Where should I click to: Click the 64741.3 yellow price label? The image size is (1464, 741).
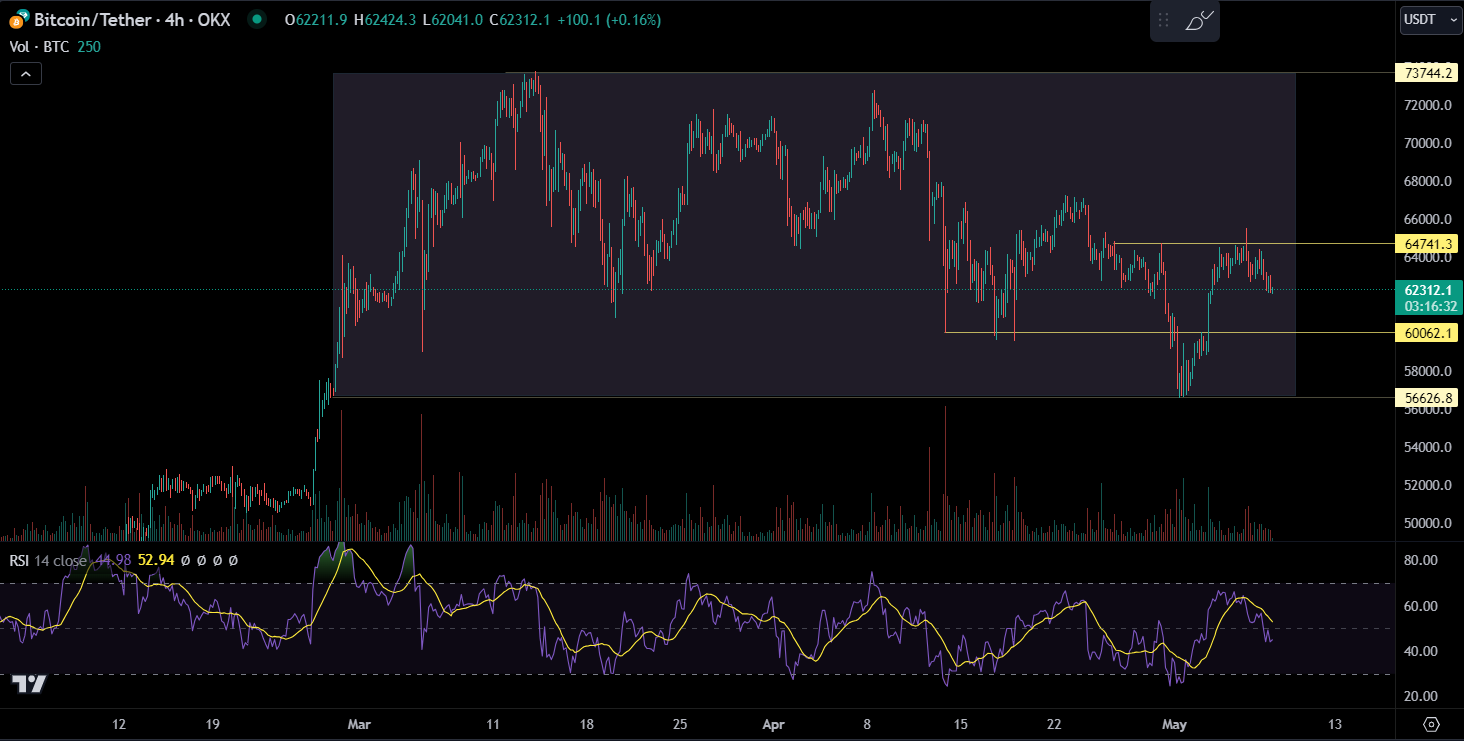1428,244
